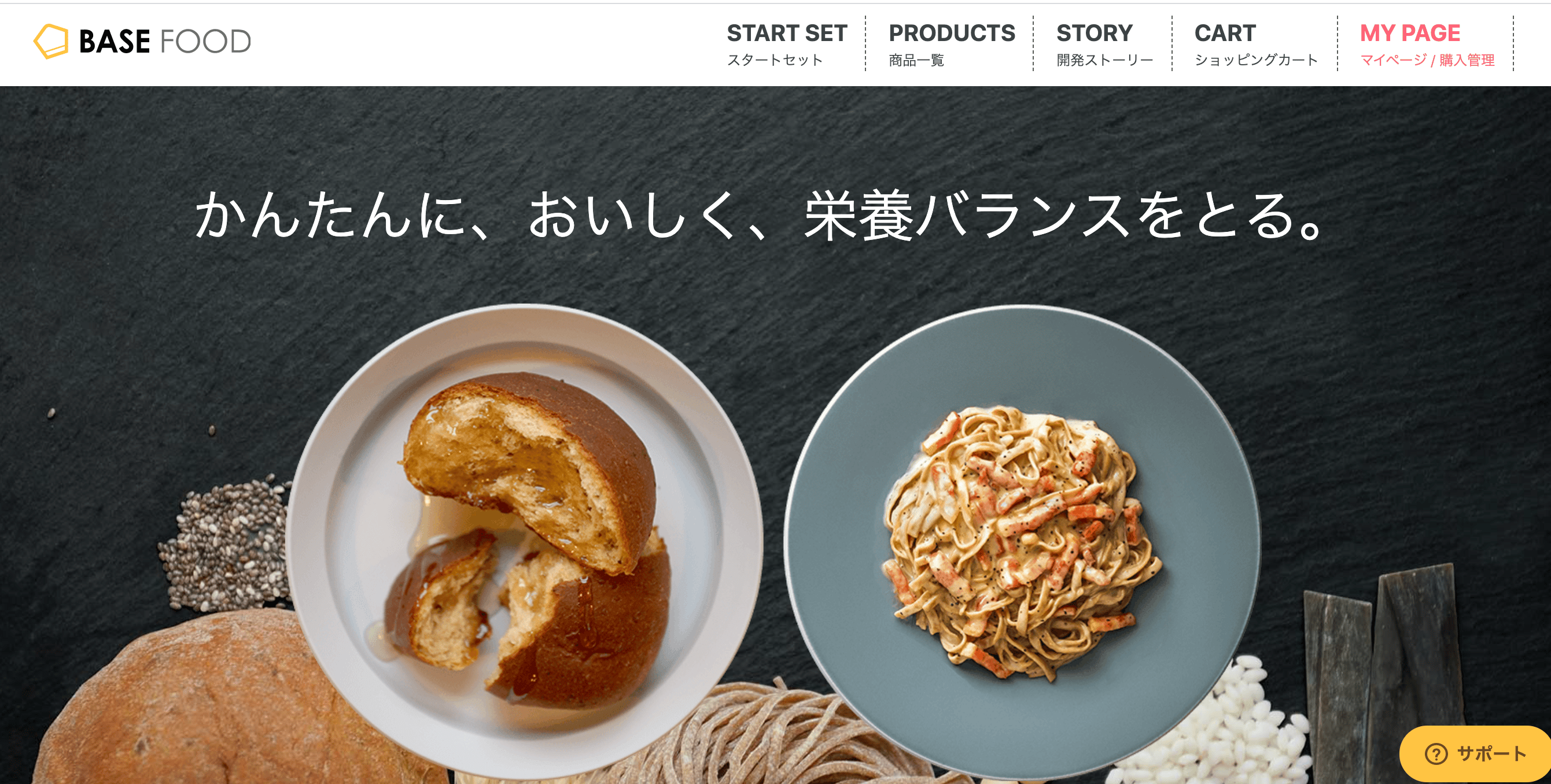The height and width of the screenshot is (784, 1551).
Task: Click the dried kombu seaweed image
Action: tap(1385, 668)
